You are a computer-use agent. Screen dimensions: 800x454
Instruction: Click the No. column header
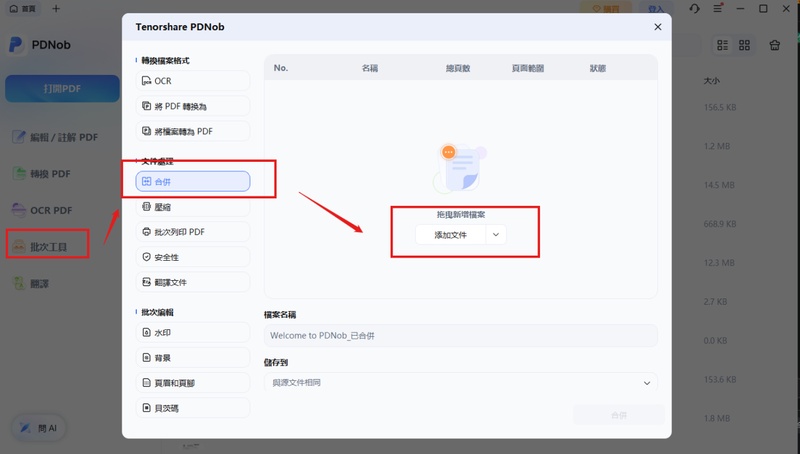pyautogui.click(x=281, y=68)
